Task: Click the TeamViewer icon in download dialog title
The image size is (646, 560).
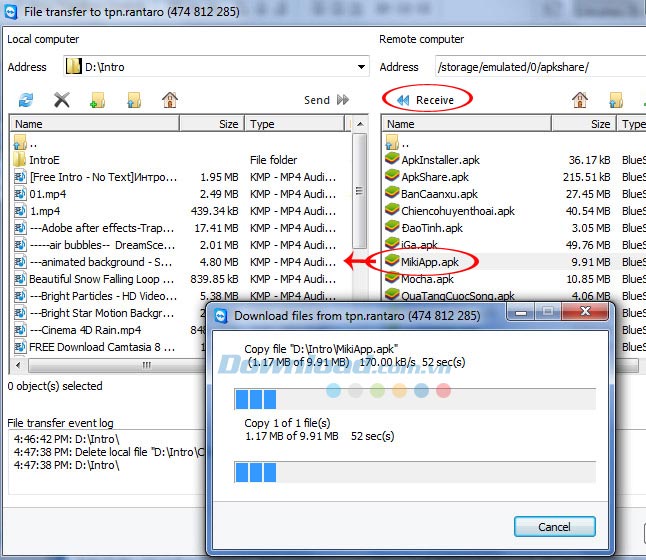Action: coord(221,316)
